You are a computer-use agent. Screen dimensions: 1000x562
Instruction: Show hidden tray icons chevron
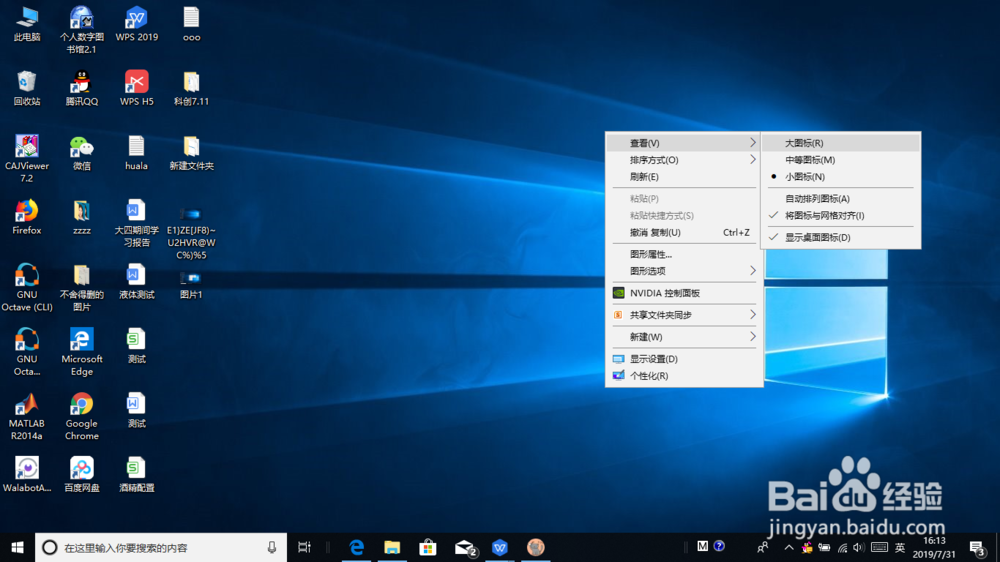tap(789, 547)
